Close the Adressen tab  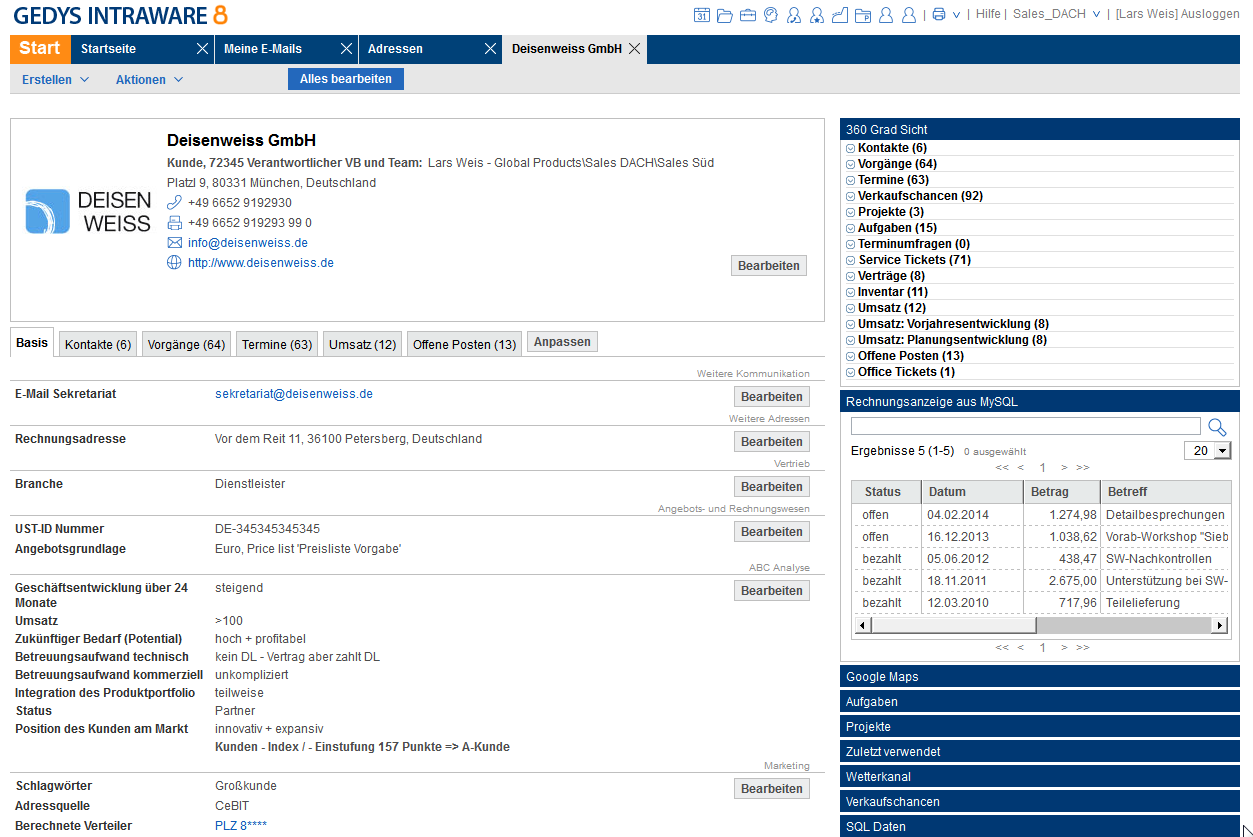[x=490, y=49]
